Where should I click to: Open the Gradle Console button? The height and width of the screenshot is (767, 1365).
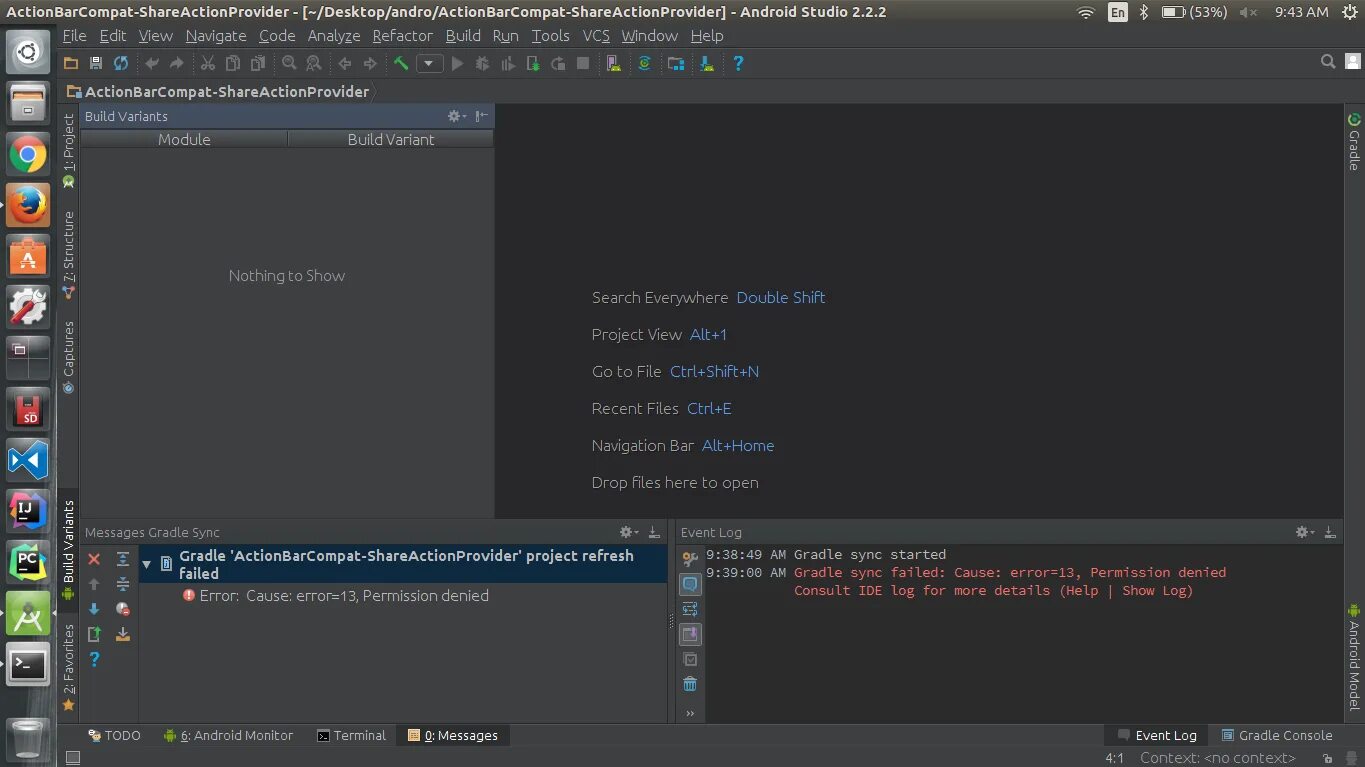pos(1277,735)
